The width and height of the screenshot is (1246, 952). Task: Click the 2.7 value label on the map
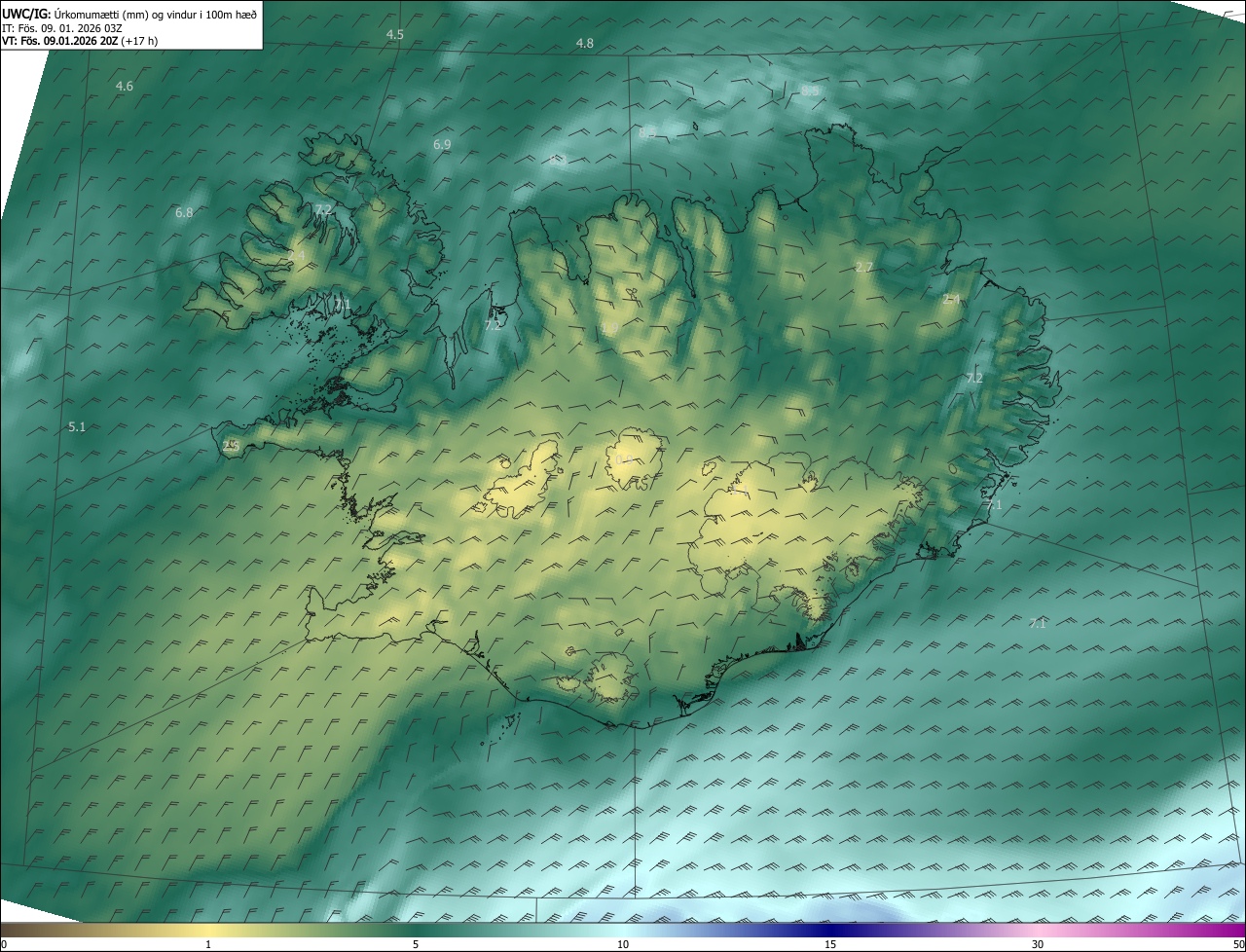pos(863,267)
